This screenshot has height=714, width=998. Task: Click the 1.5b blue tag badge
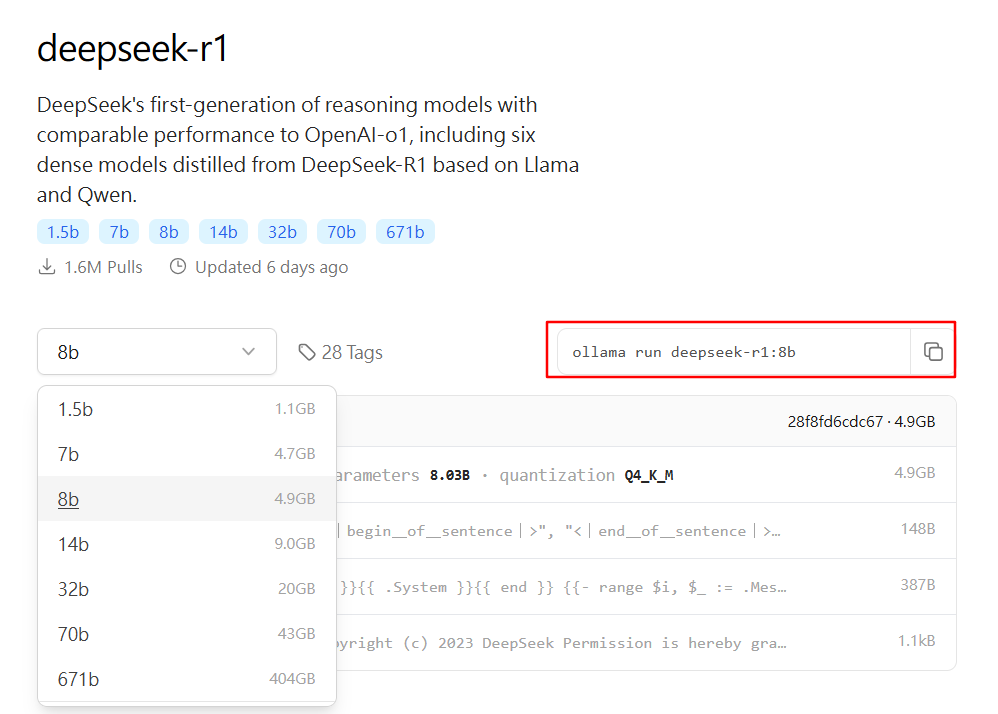[x=63, y=232]
